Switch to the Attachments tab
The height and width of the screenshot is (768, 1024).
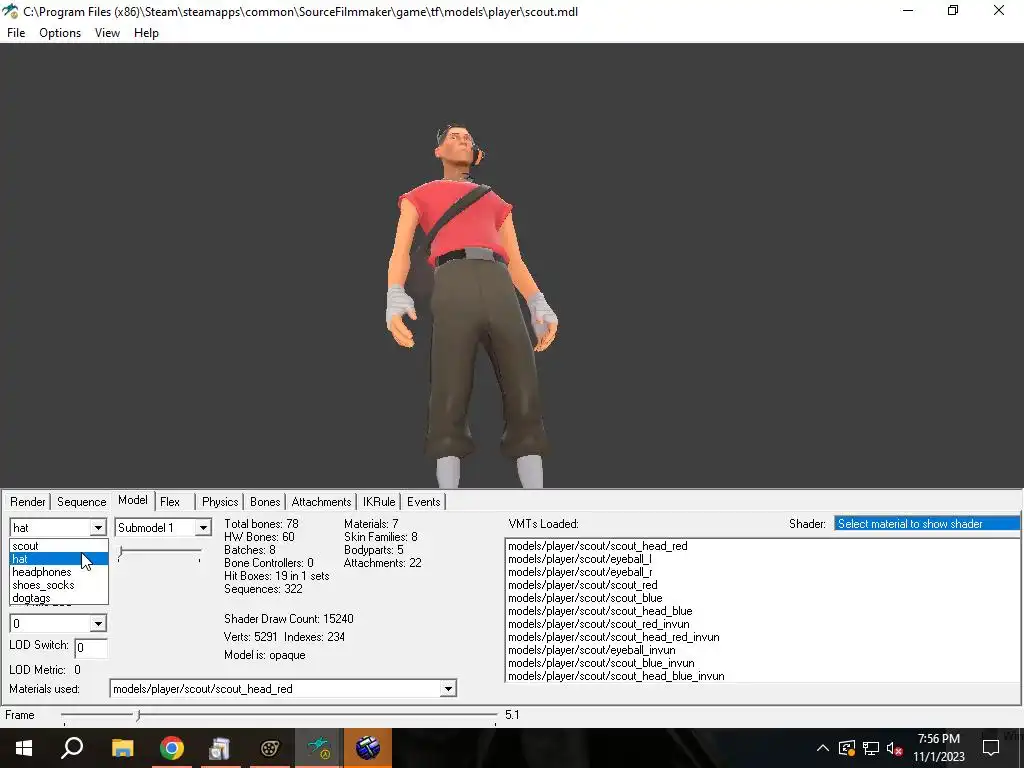(x=321, y=502)
